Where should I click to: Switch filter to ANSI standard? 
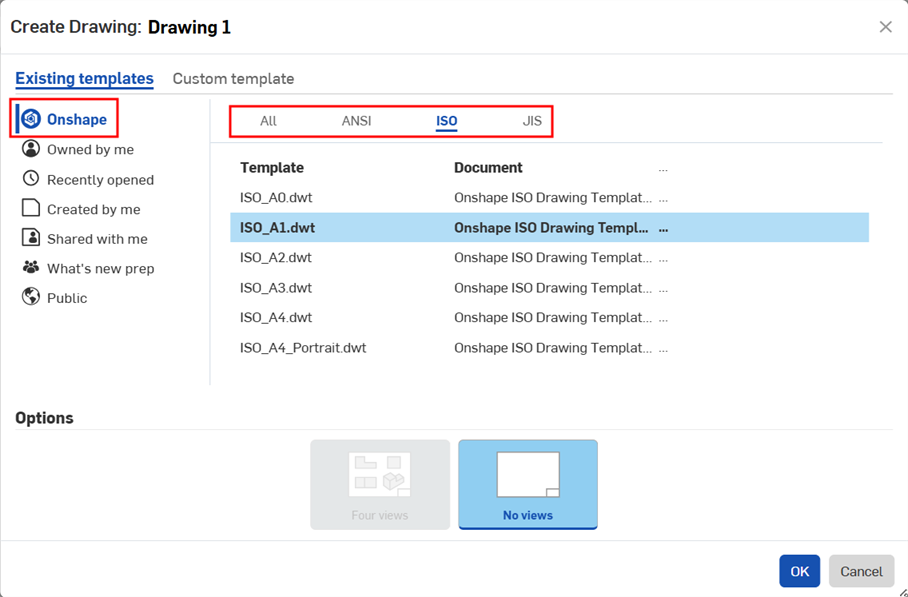pyautogui.click(x=356, y=120)
